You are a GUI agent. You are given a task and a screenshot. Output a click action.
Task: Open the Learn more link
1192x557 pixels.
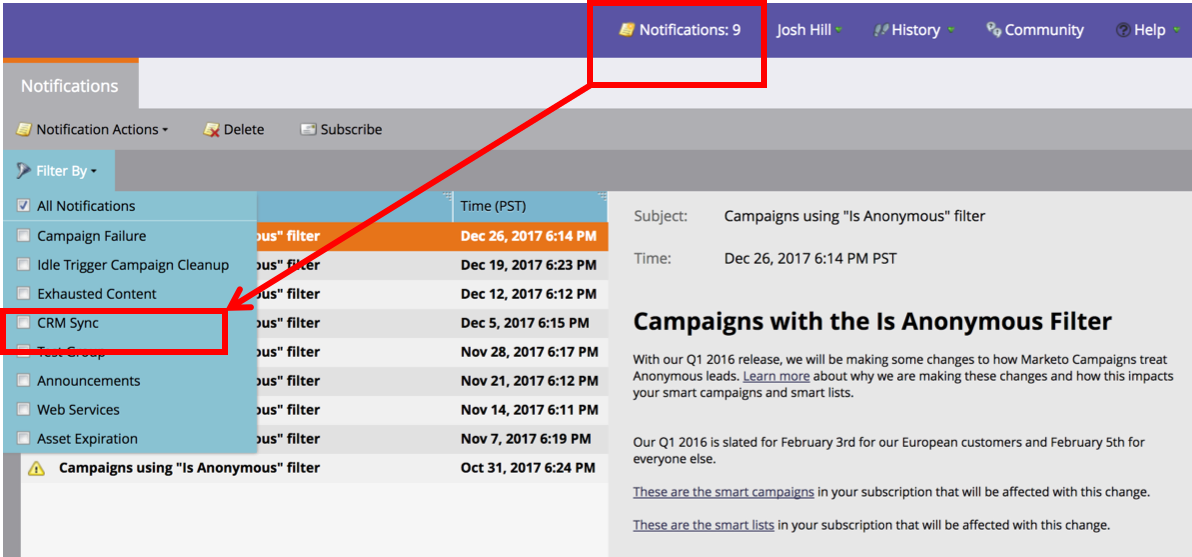pos(776,376)
